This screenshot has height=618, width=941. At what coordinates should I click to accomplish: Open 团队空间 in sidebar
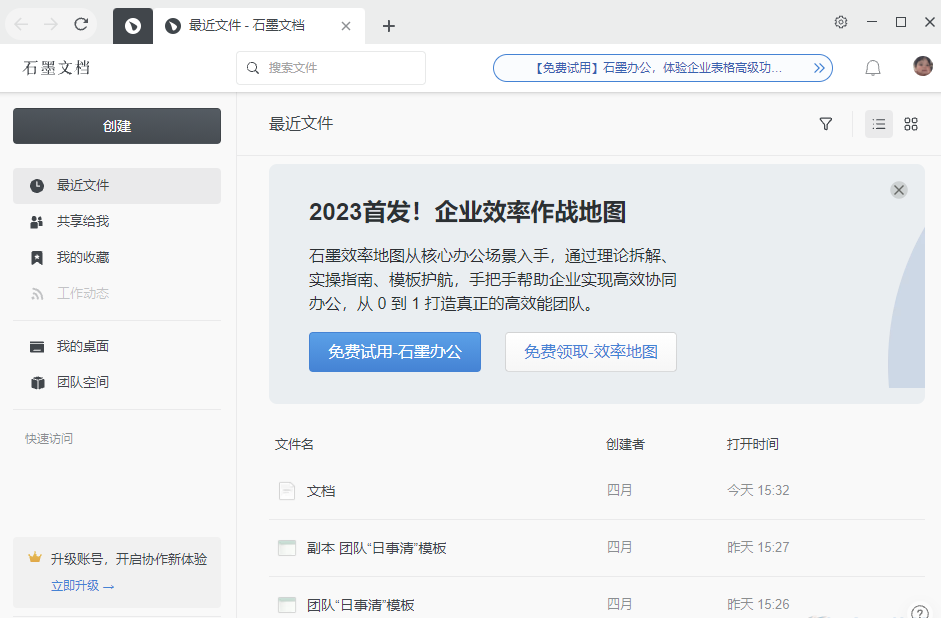tap(117, 382)
